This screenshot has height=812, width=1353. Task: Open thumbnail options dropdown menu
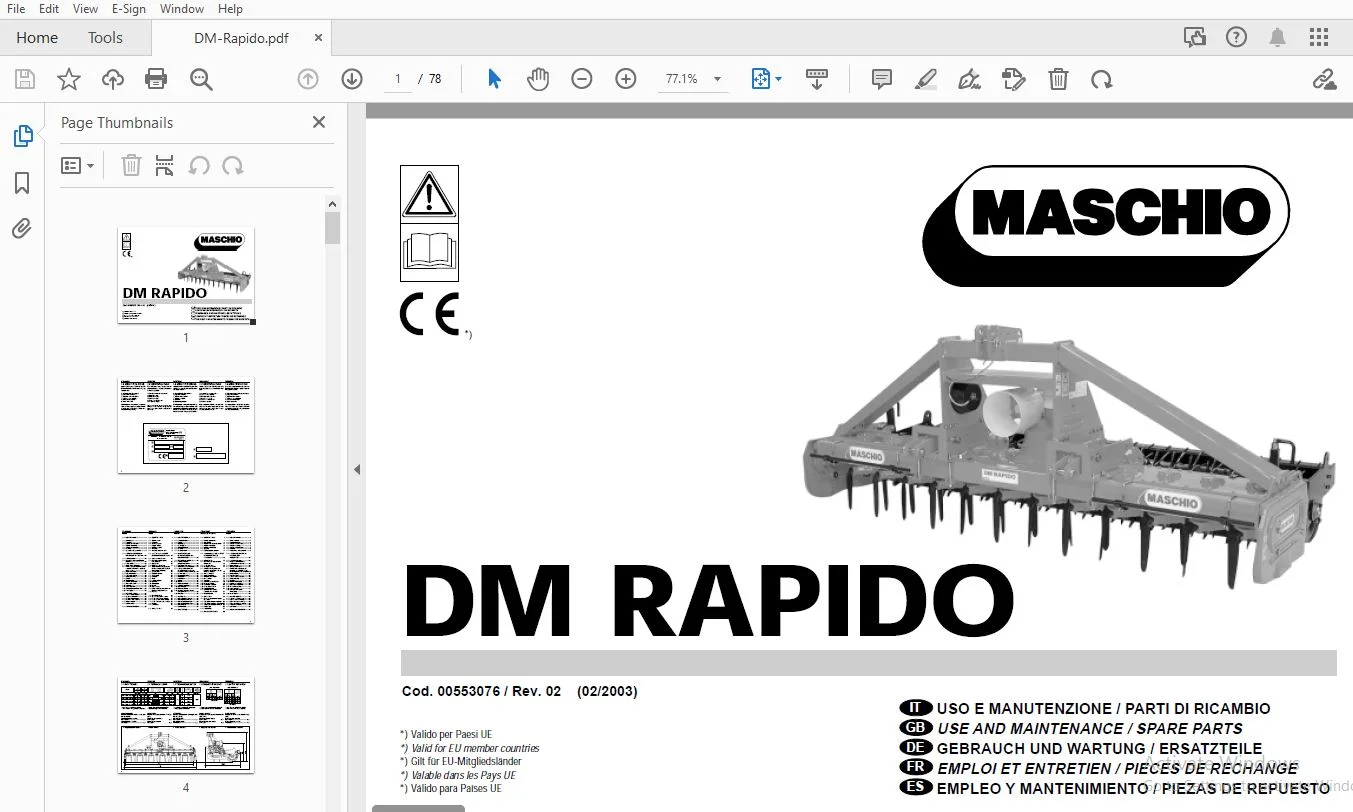tap(78, 166)
